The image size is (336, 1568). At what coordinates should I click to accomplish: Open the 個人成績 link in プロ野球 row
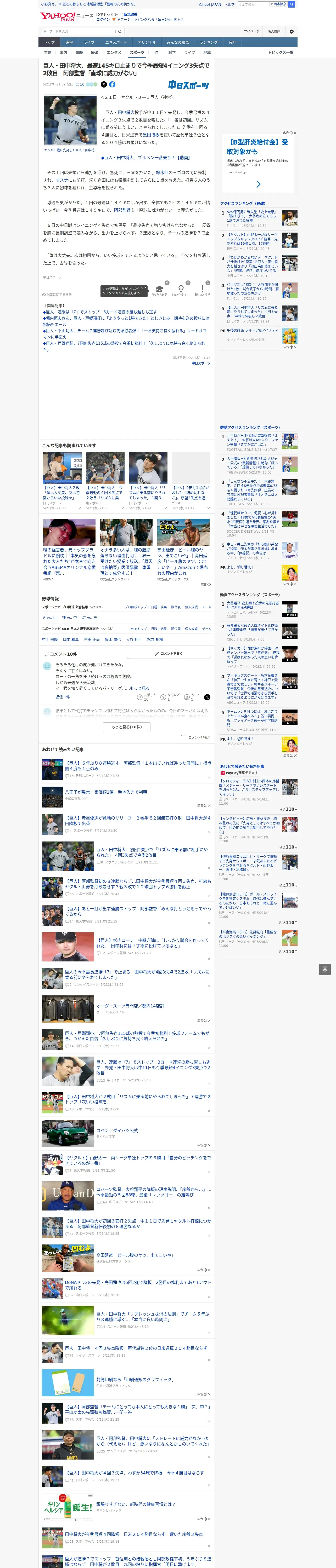click(192, 607)
